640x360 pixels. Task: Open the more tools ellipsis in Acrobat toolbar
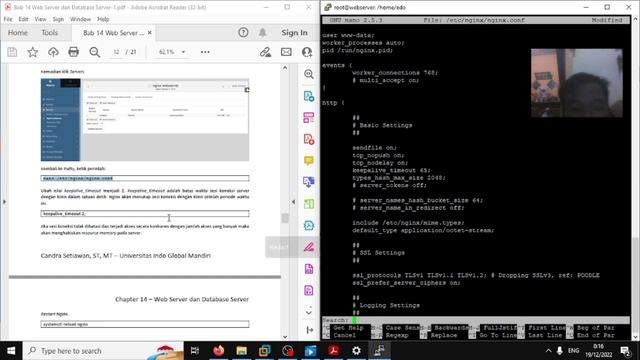[205, 52]
